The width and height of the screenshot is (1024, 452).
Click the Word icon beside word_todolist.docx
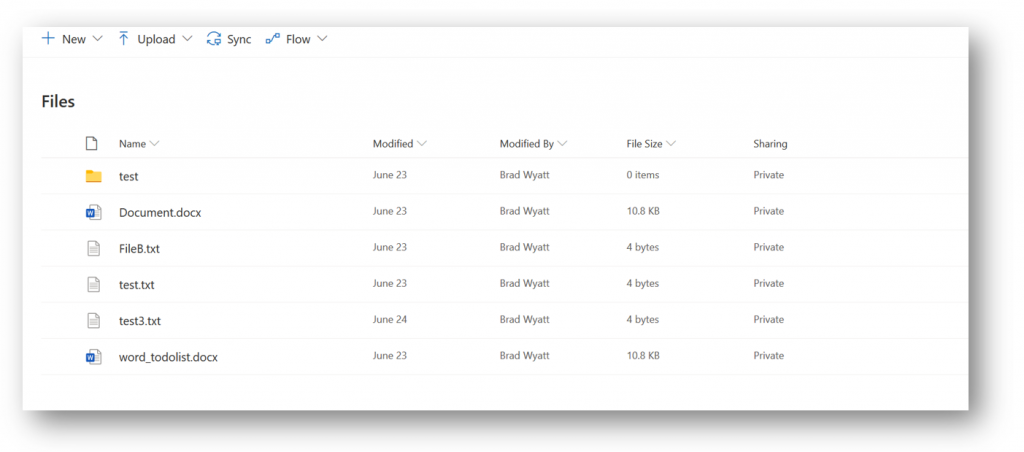click(x=93, y=357)
